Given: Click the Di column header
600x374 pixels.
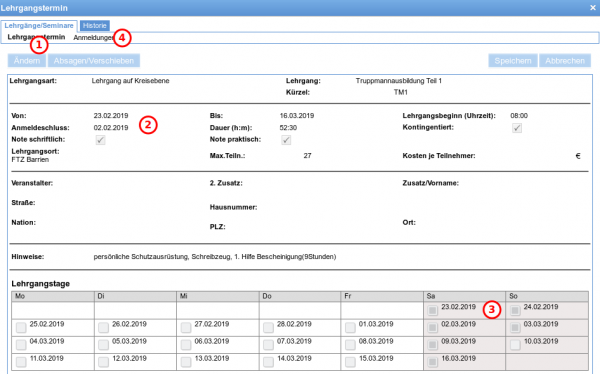Looking at the screenshot, I should (135, 296).
